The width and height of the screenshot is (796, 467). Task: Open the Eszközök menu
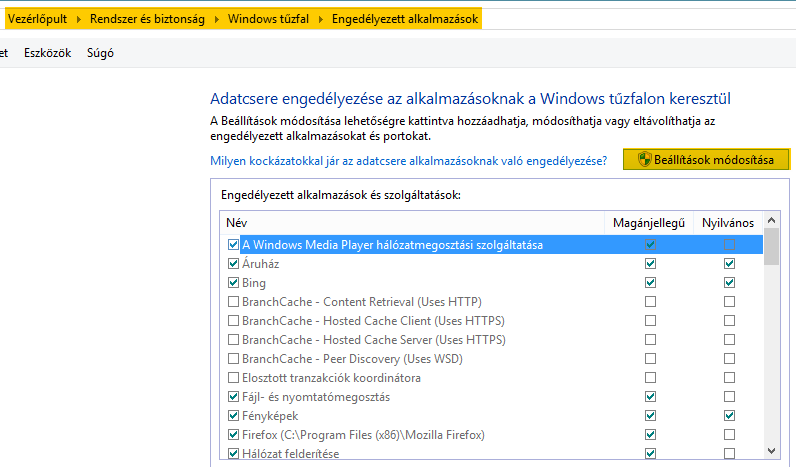click(47, 53)
